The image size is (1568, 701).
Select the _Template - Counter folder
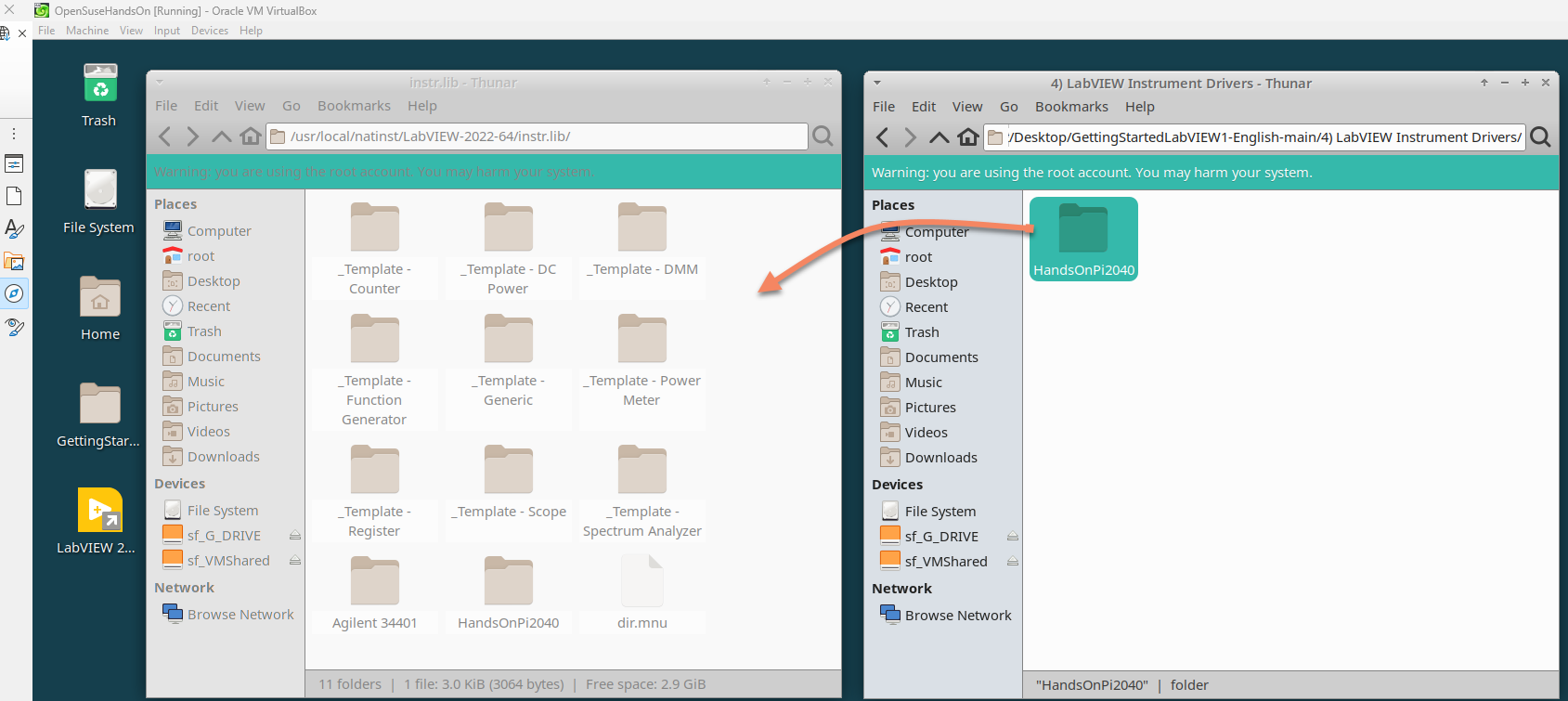[x=375, y=249]
